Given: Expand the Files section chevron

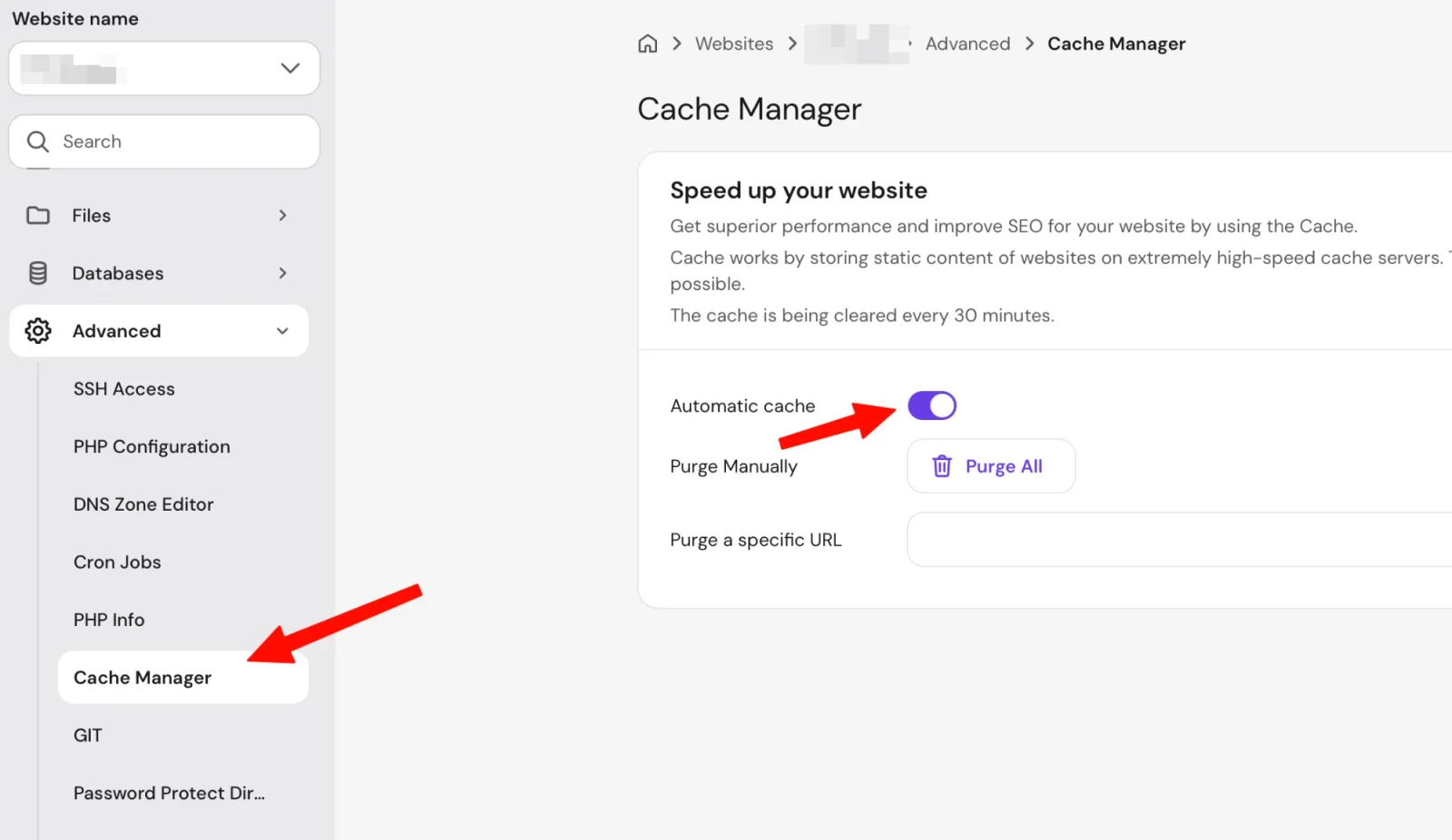Looking at the screenshot, I should [x=282, y=216].
